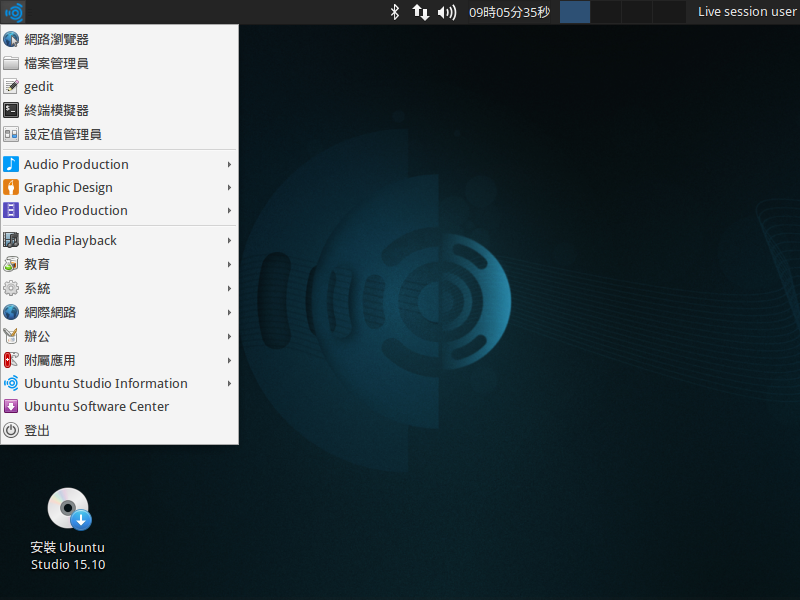
Task: Switch to the second workspace in pager
Action: (x=606, y=12)
